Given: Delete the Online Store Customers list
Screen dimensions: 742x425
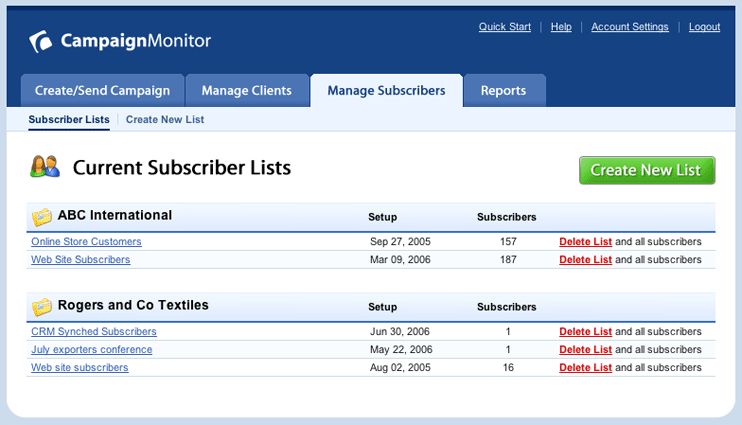Looking at the screenshot, I should [x=585, y=241].
